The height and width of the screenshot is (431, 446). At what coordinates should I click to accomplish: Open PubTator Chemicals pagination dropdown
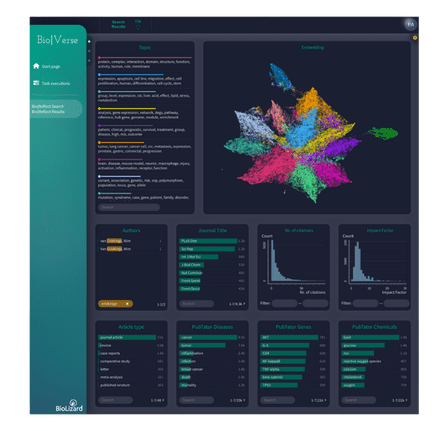point(400,400)
